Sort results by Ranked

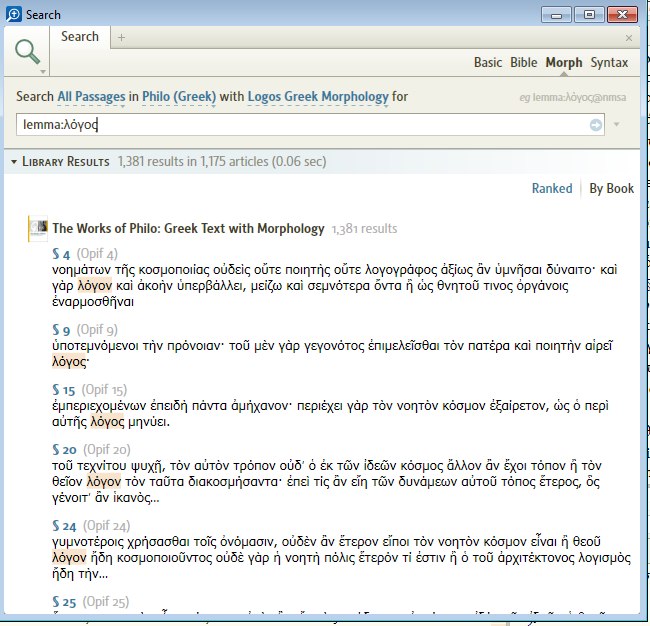pyautogui.click(x=552, y=189)
